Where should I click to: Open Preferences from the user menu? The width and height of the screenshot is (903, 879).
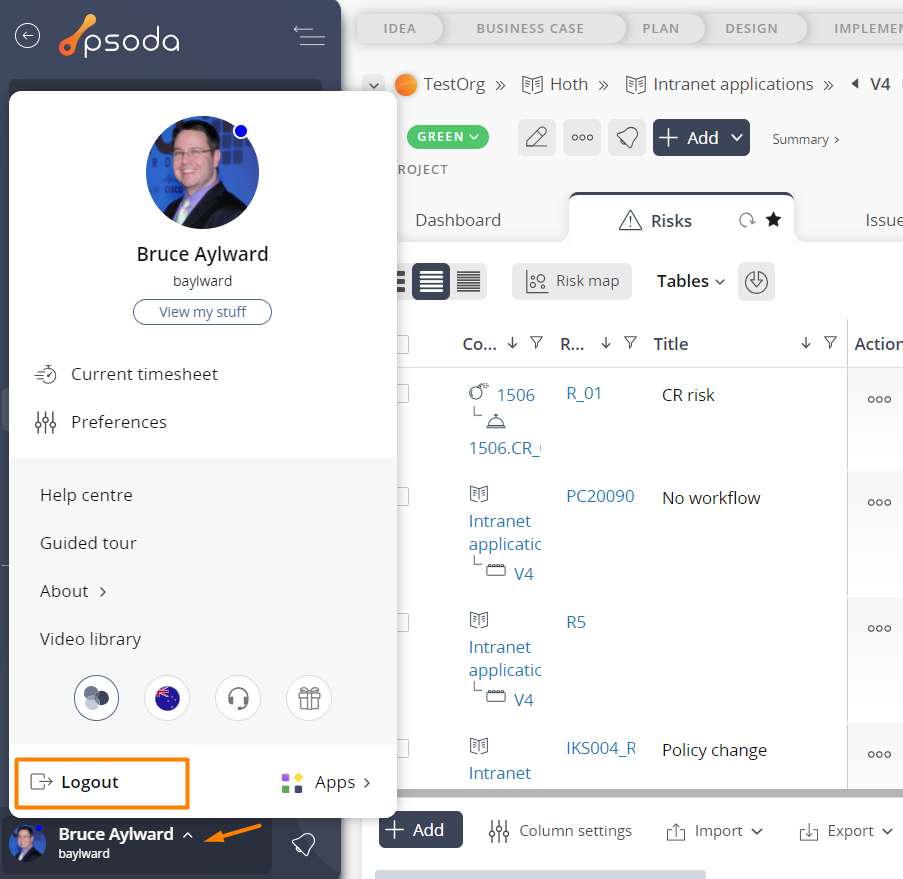click(x=118, y=422)
